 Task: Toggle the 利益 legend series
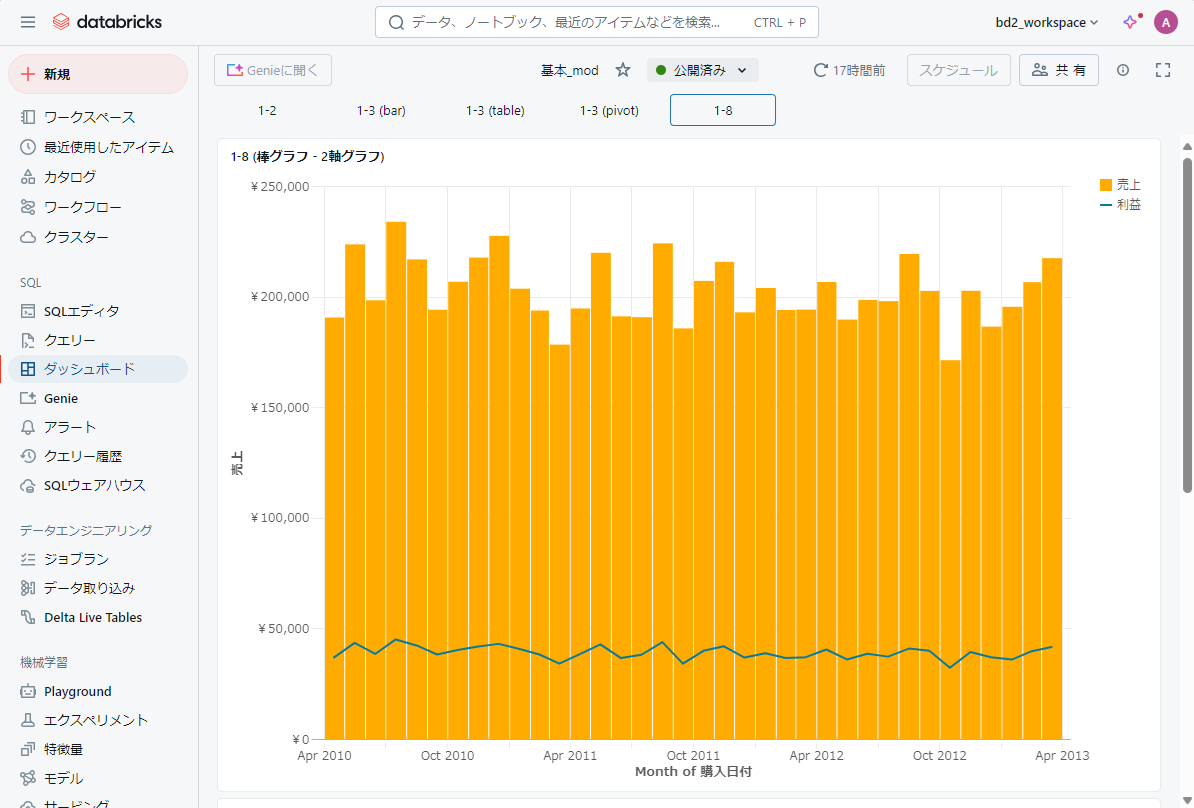coord(1120,204)
